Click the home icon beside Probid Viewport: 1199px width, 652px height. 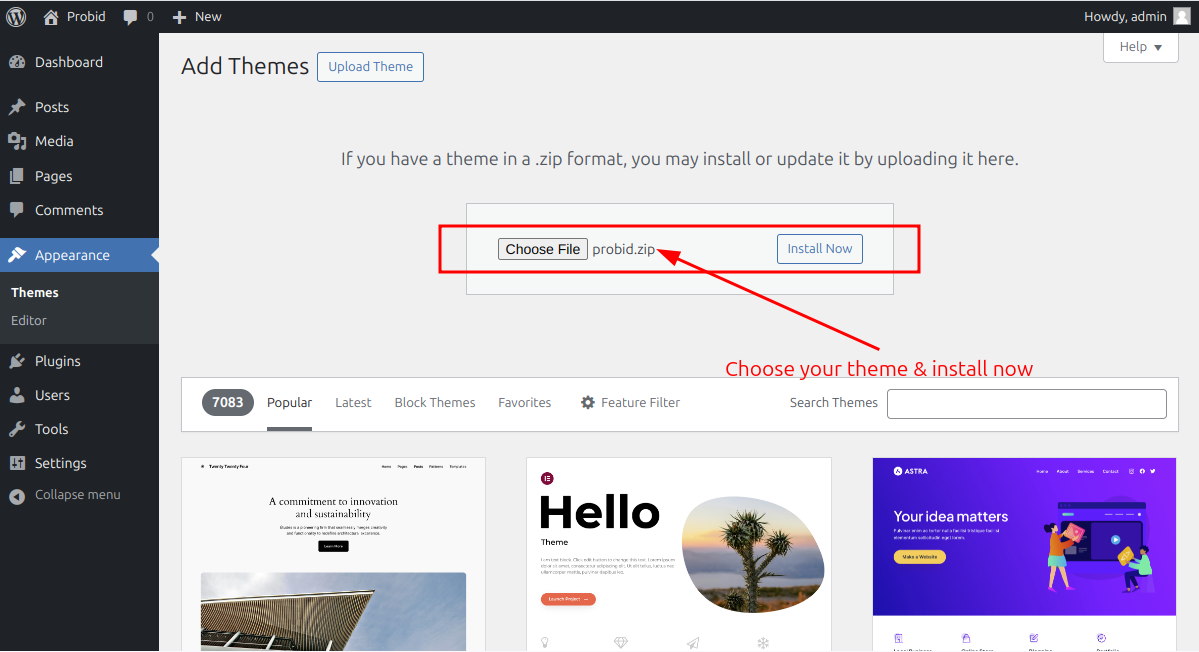click(x=50, y=17)
